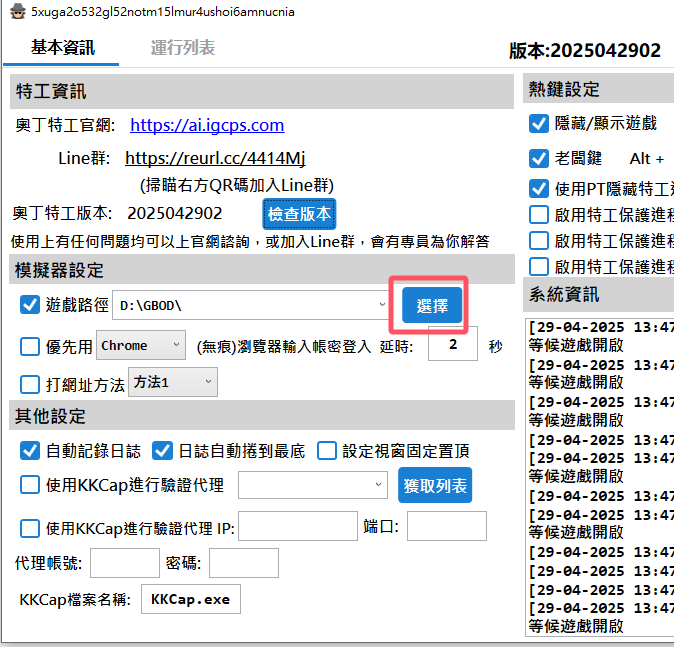This screenshot has height=647, width=674.
Task: Enable 使用KKCap進行驗證代理 checkbox with dropdown
Action: coord(30,485)
